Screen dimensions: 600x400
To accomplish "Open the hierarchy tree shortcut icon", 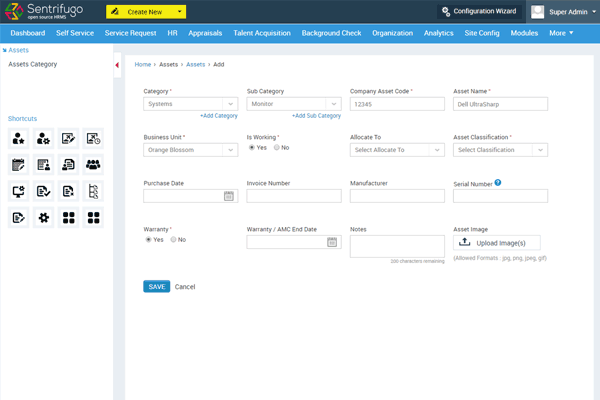I will (93, 191).
